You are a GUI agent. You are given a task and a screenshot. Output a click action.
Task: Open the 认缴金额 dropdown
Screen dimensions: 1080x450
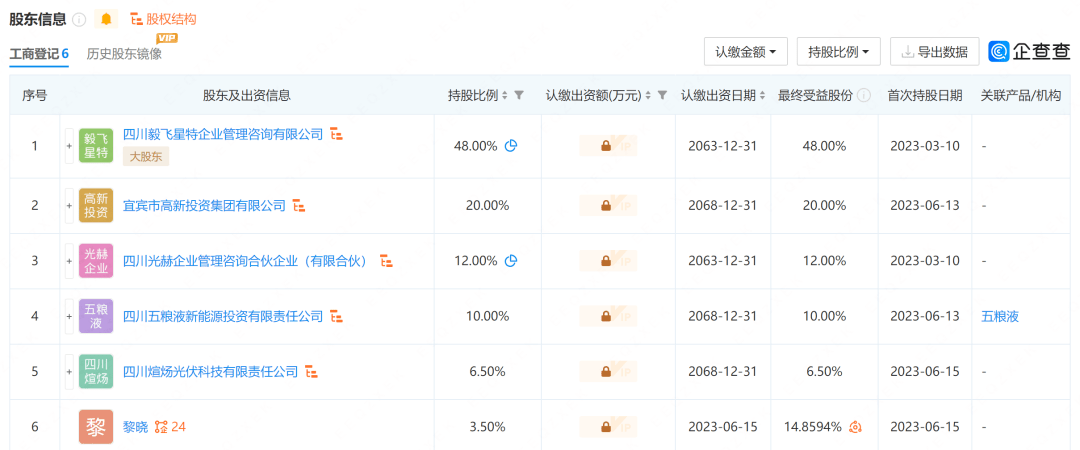pos(746,52)
